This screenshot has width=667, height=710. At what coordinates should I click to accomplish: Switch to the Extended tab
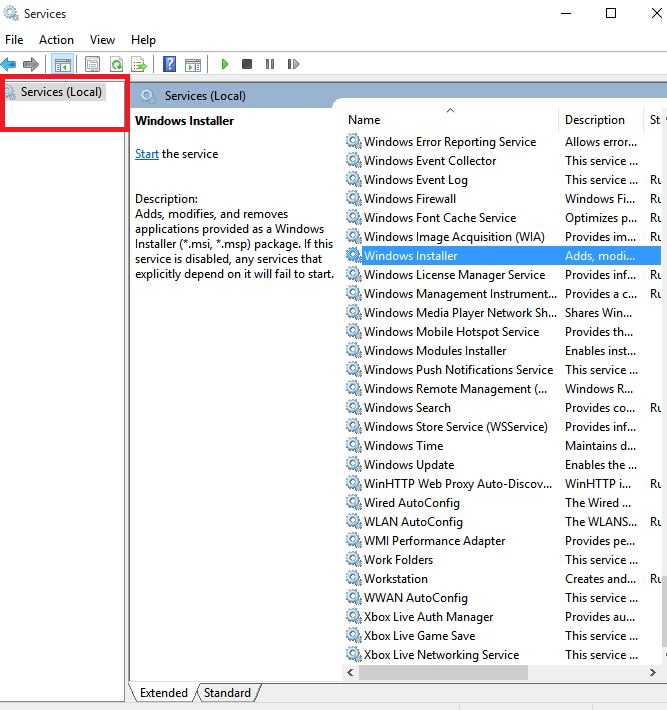(x=163, y=693)
